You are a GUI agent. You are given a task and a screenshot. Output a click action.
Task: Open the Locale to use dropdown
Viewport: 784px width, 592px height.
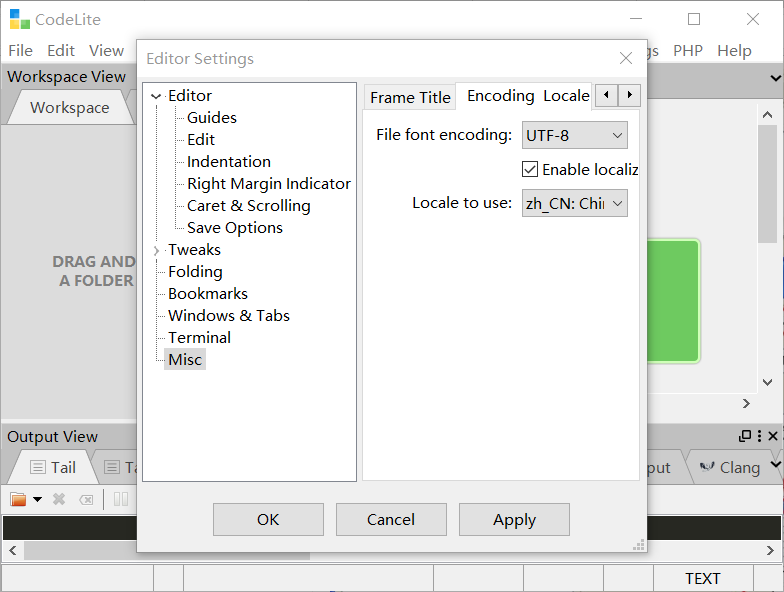(x=574, y=203)
